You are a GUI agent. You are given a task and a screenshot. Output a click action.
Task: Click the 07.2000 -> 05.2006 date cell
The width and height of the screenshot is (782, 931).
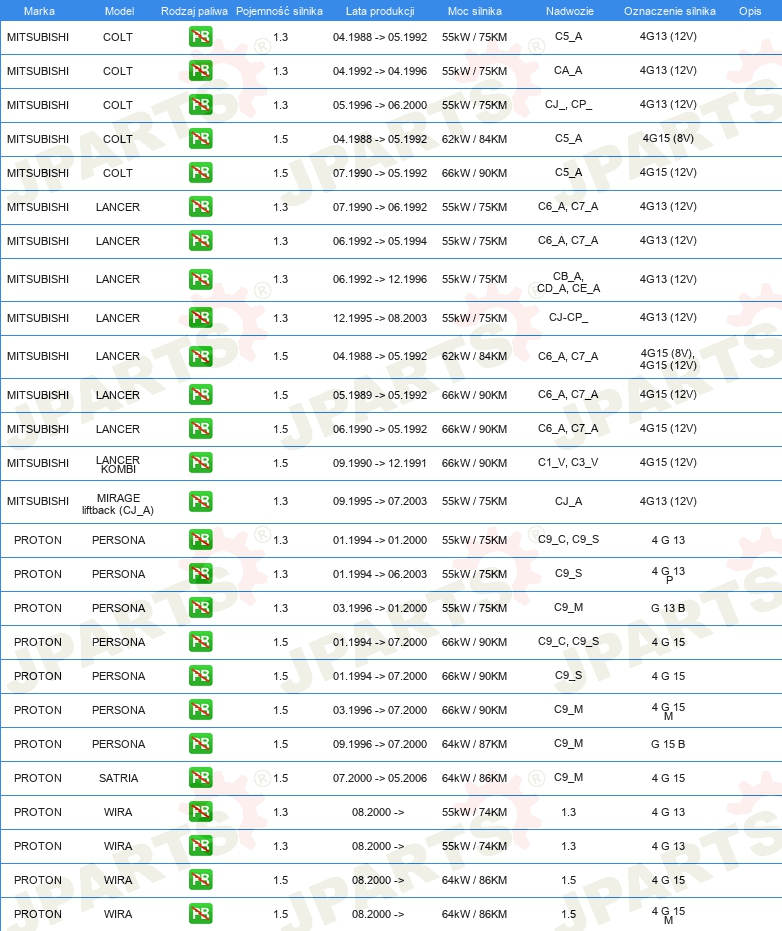click(380, 778)
